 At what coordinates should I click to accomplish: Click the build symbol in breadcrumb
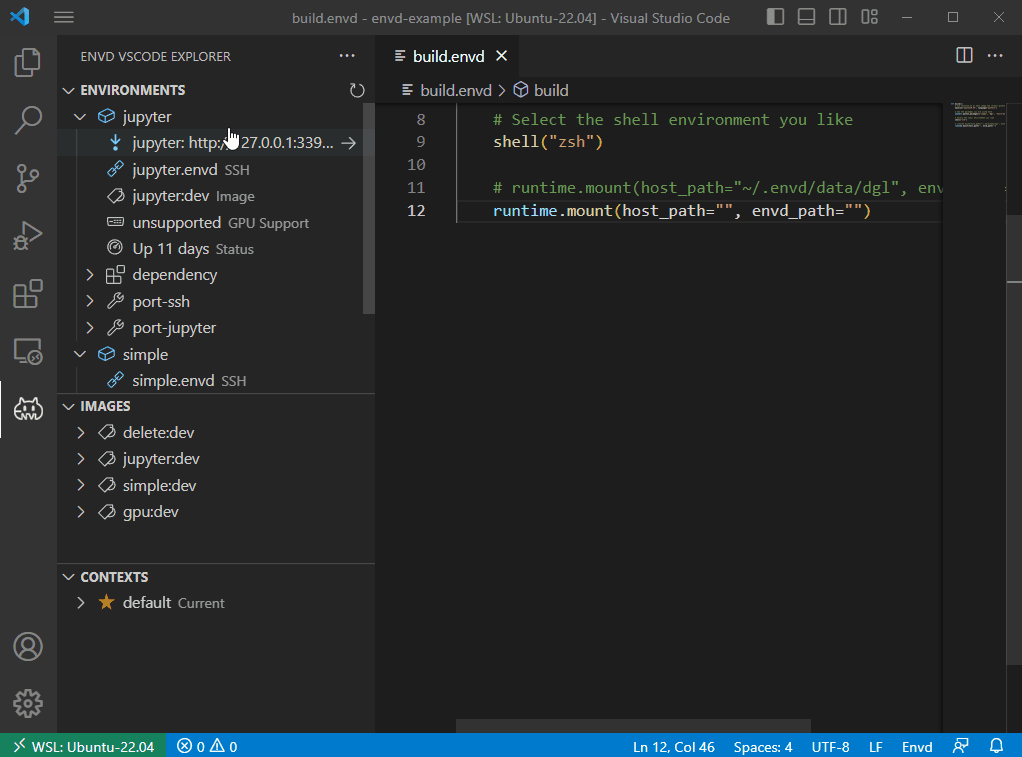551,90
